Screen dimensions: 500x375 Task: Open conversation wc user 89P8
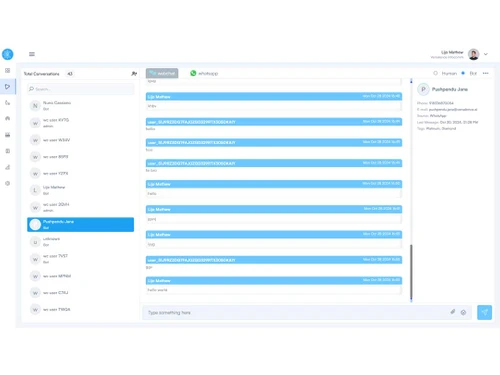(81, 157)
